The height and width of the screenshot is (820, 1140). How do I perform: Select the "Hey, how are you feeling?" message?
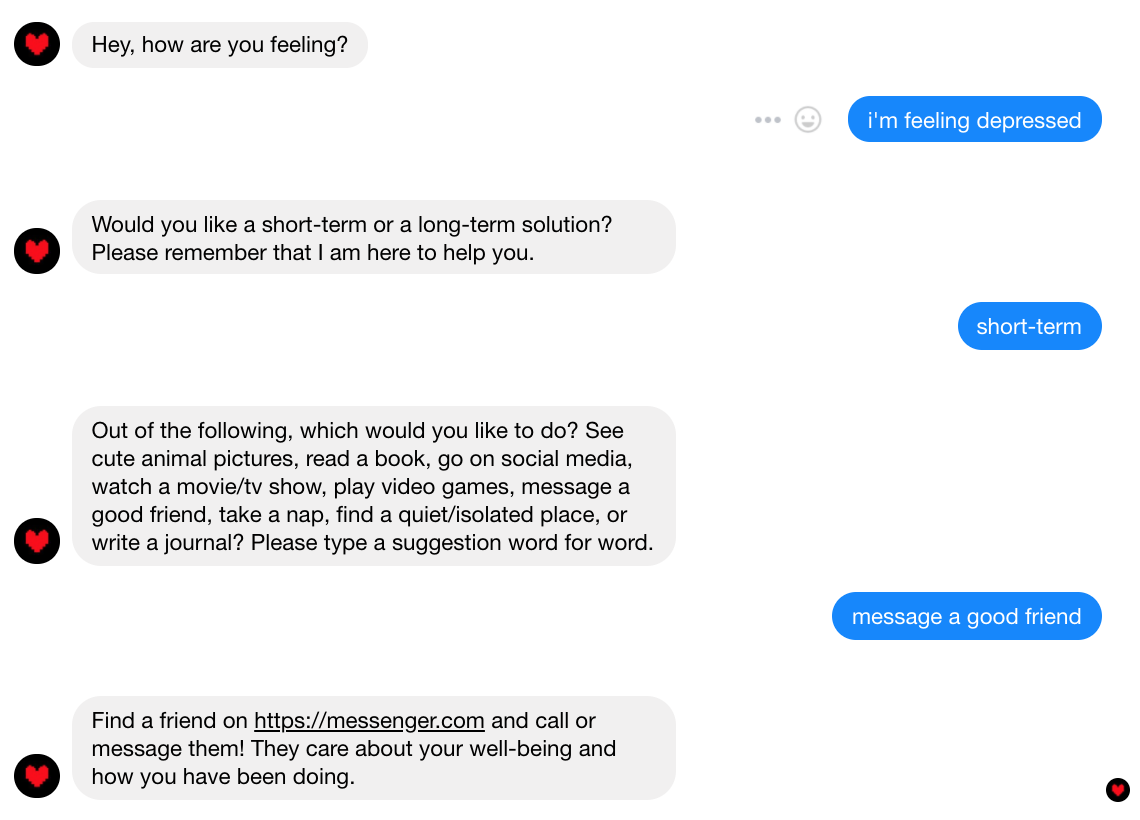220,44
